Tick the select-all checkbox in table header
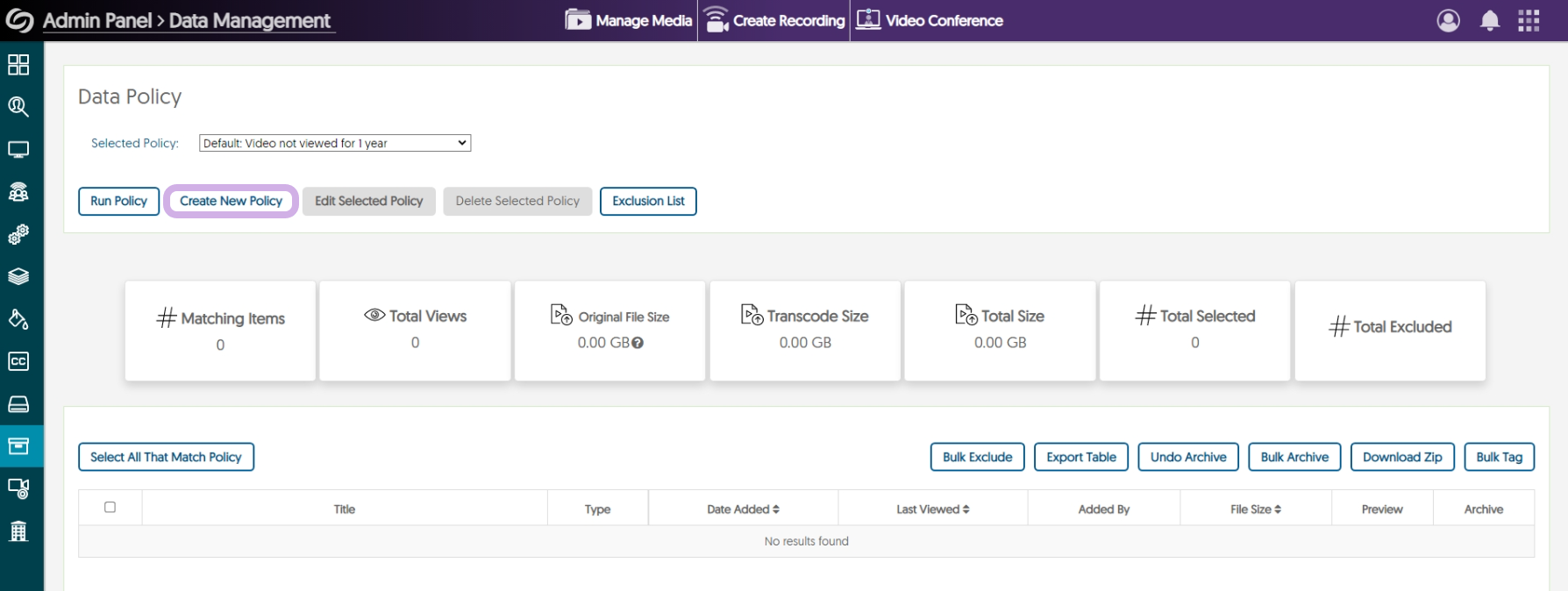Image resolution: width=1568 pixels, height=591 pixels. tap(110, 507)
